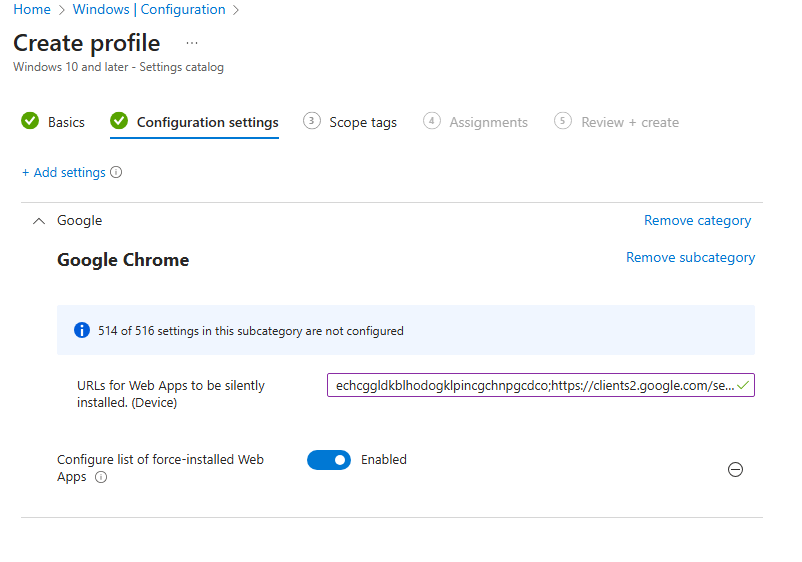Image resolution: width=802 pixels, height=562 pixels.
Task: Click info icon next to Add settings
Action: click(116, 172)
